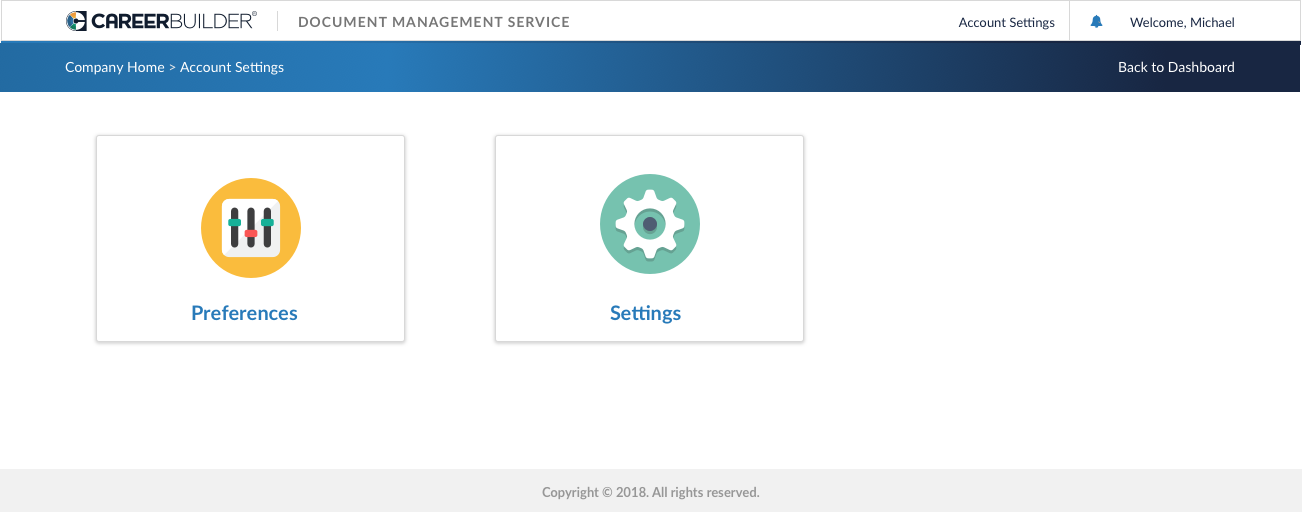
Task: Click the Preferences card title text
Action: (x=244, y=313)
